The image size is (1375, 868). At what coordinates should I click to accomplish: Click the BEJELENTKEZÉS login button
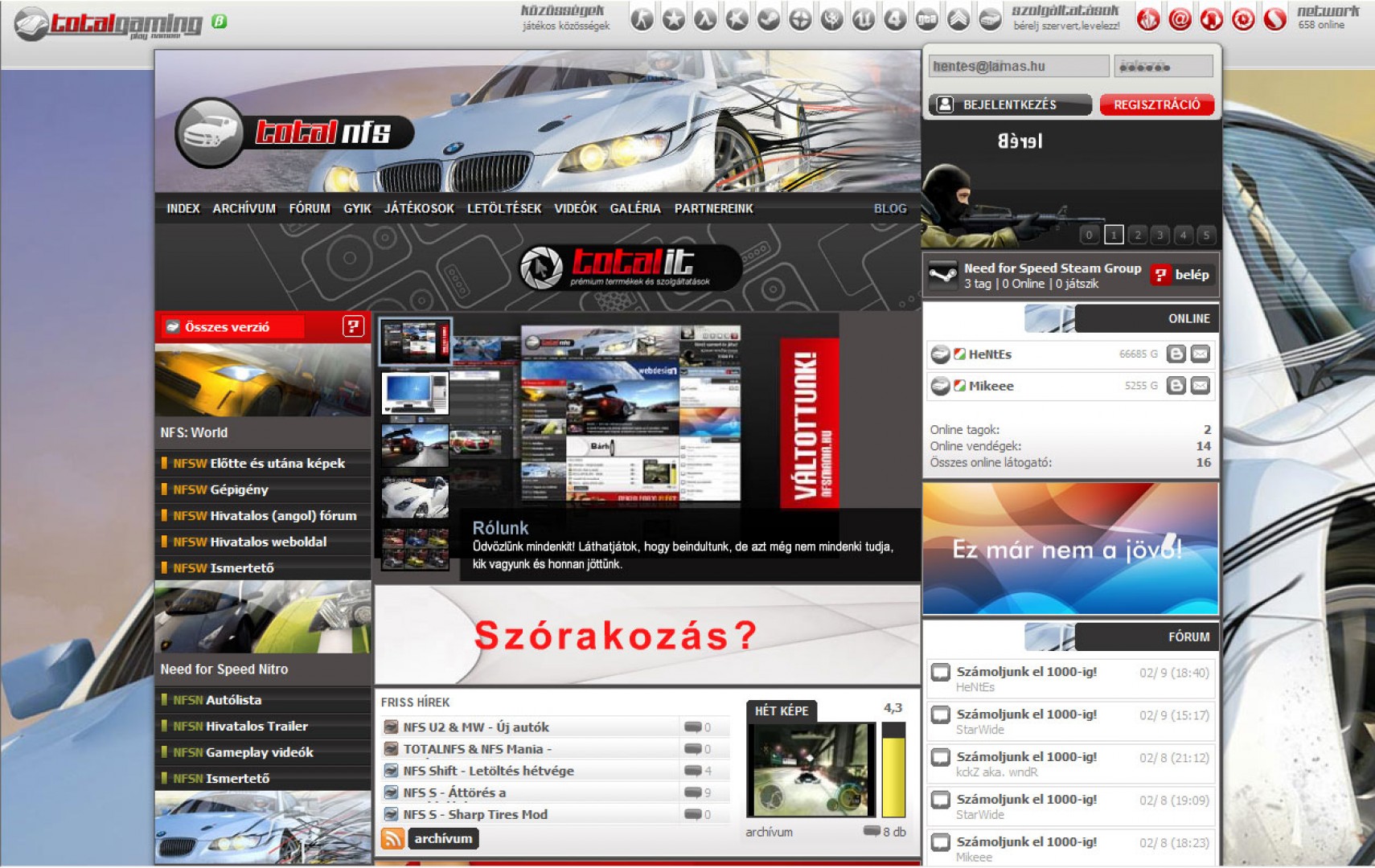[1010, 104]
